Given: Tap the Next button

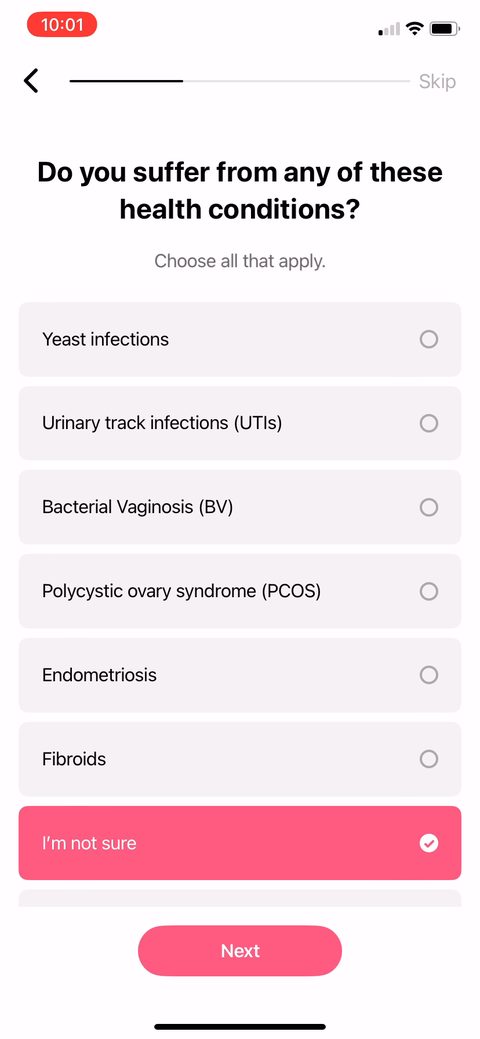Looking at the screenshot, I should (240, 950).
